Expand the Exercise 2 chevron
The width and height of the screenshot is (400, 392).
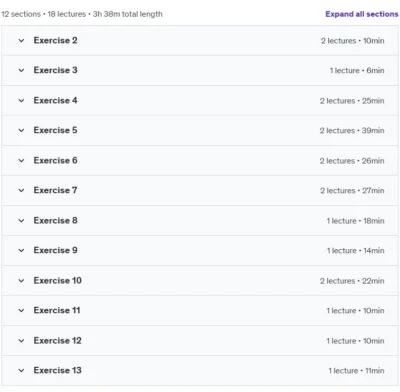click(21, 41)
